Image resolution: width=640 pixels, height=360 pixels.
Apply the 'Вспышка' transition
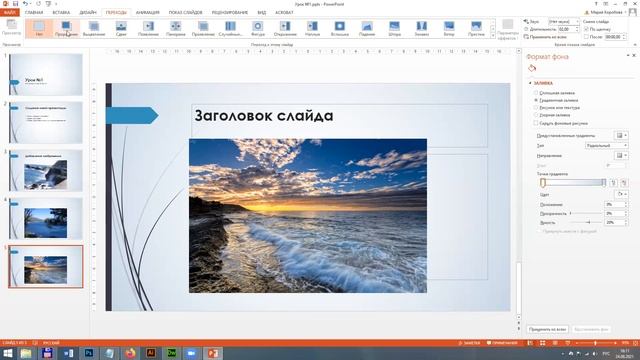click(340, 29)
